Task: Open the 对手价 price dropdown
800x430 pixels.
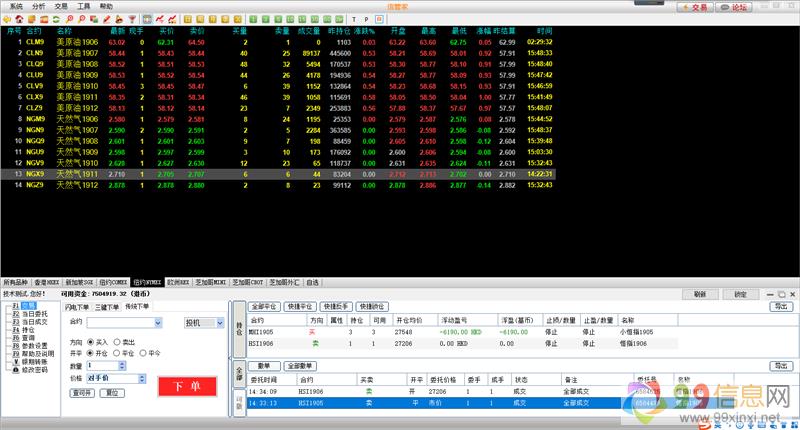Action: coord(142,379)
